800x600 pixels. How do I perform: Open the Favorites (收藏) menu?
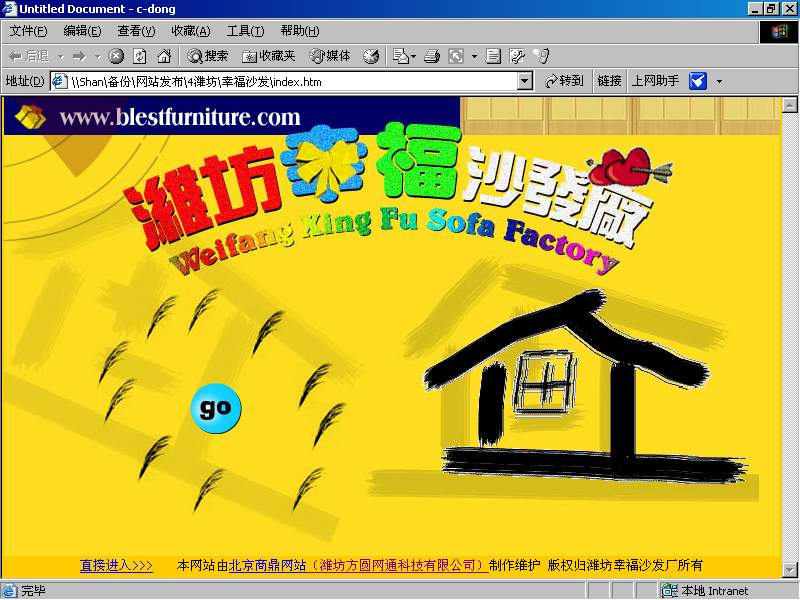(x=190, y=31)
